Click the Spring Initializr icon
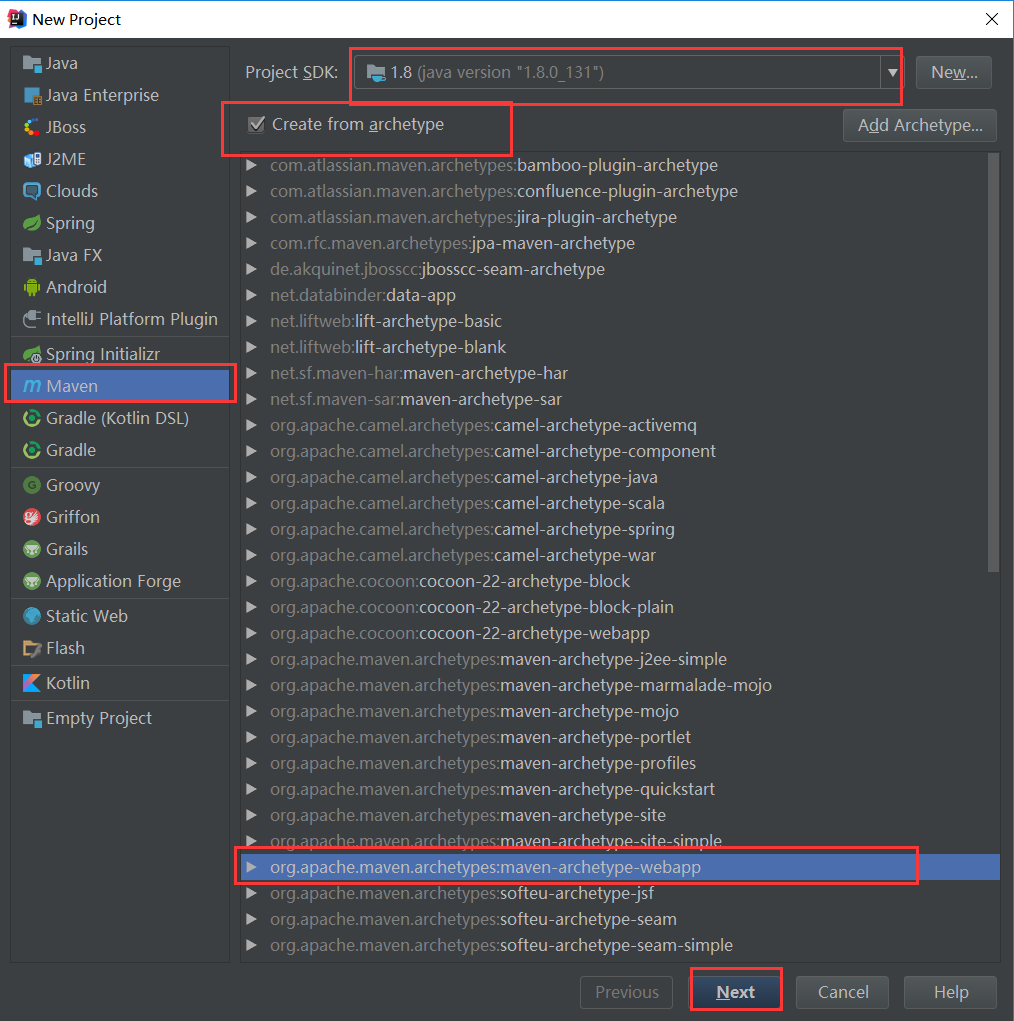 tap(32, 354)
